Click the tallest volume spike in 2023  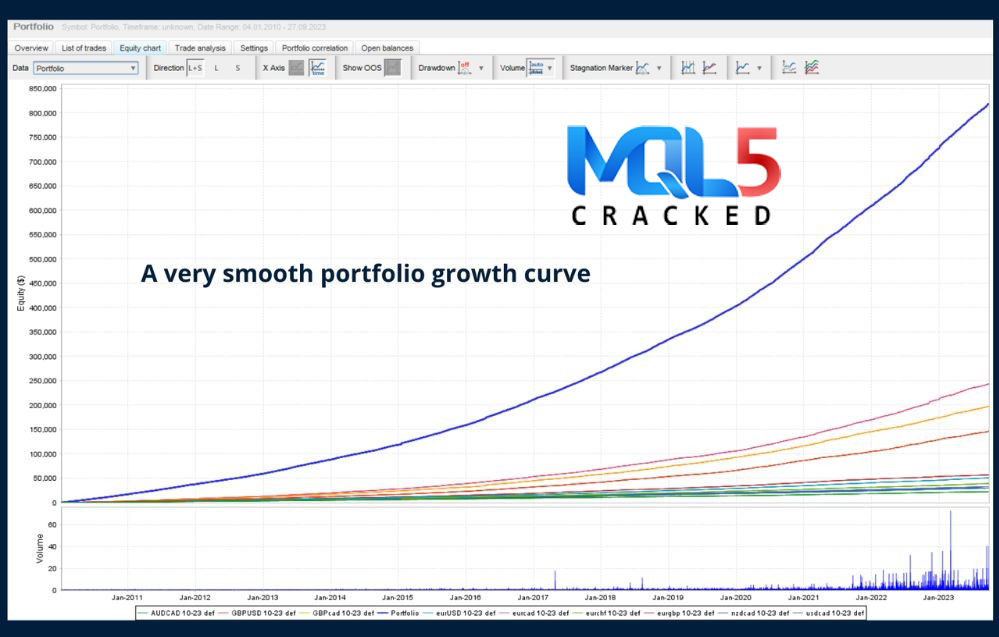coord(951,549)
